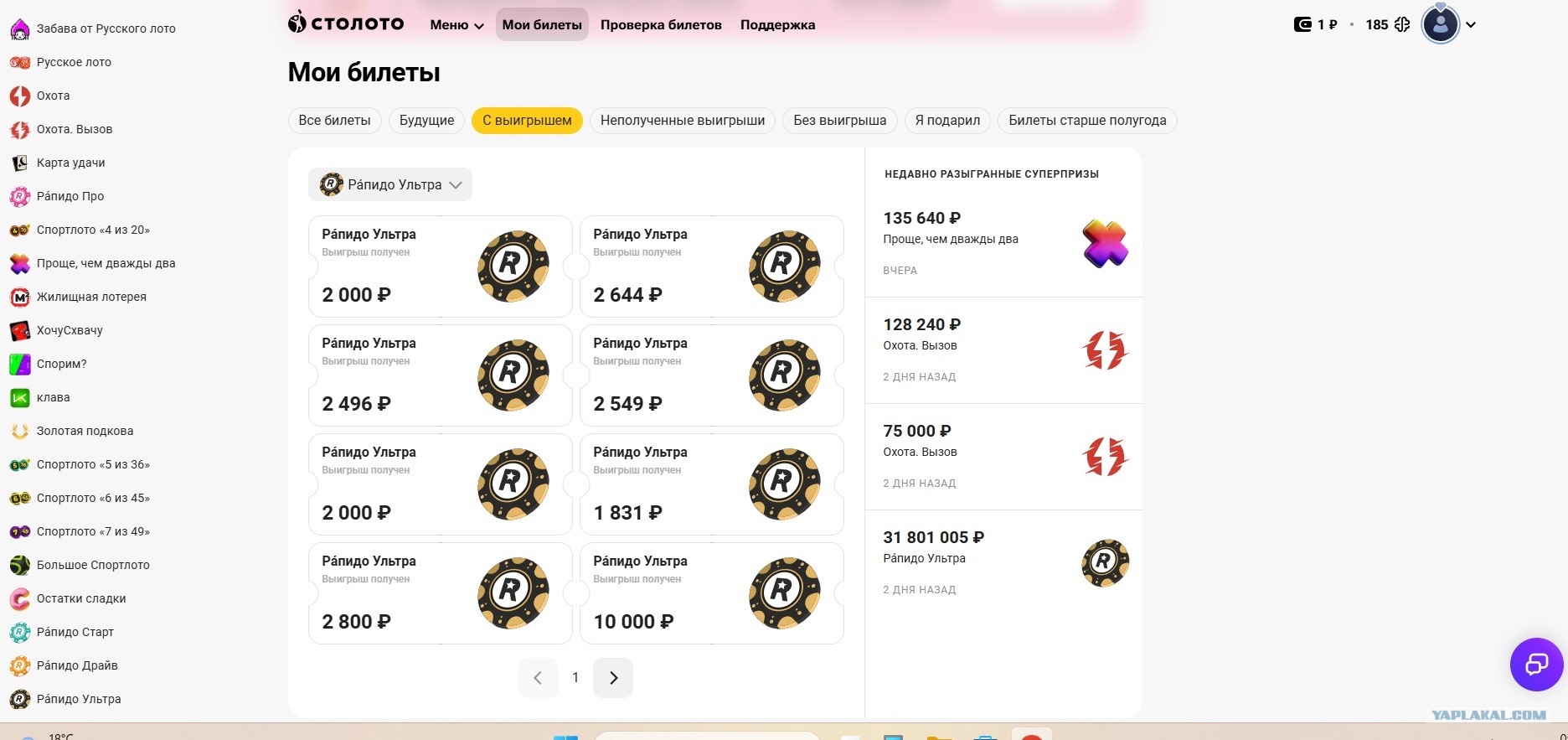Viewport: 1568px width, 740px height.
Task: Open the 75 000 ₽ Охота. Вызов superprize
Action: pos(1003,457)
